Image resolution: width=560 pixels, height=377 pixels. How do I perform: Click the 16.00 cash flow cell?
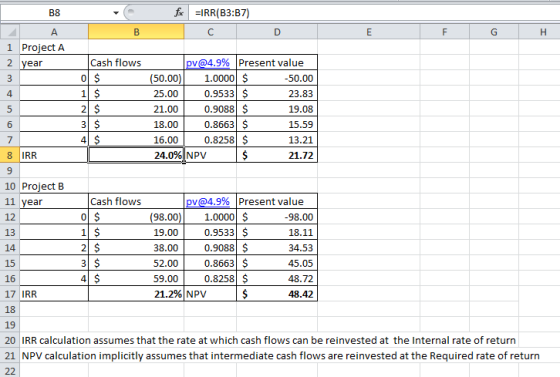[136, 140]
